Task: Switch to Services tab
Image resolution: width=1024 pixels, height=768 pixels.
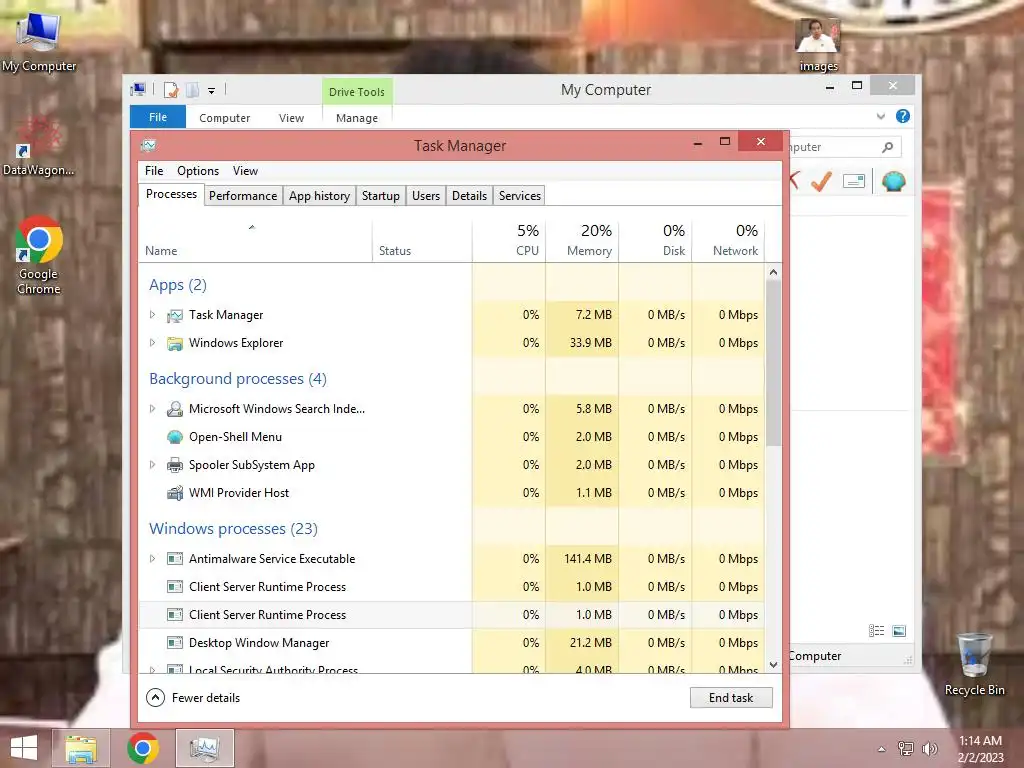Action: click(520, 196)
